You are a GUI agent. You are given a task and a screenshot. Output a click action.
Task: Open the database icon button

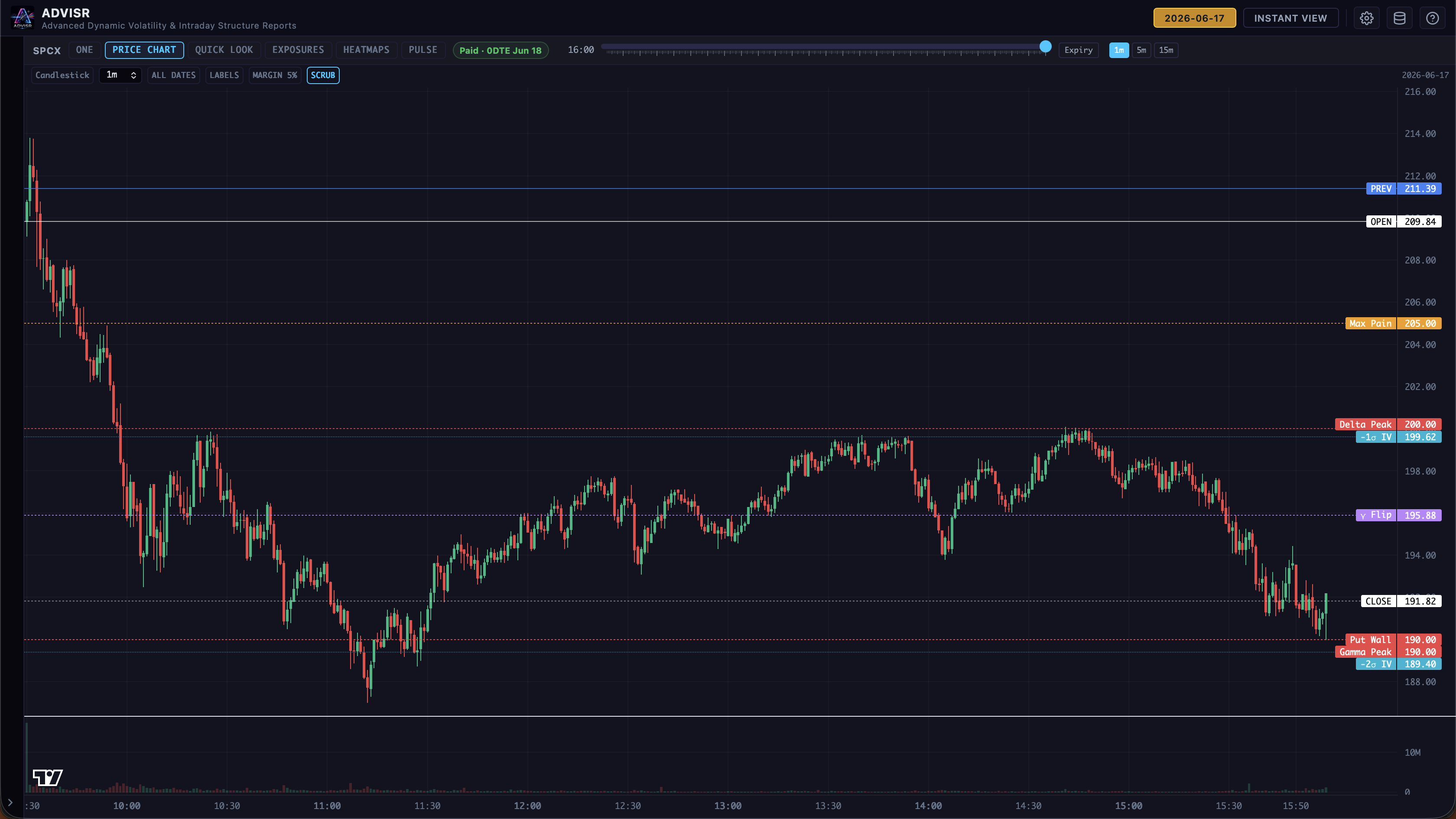tap(1400, 18)
